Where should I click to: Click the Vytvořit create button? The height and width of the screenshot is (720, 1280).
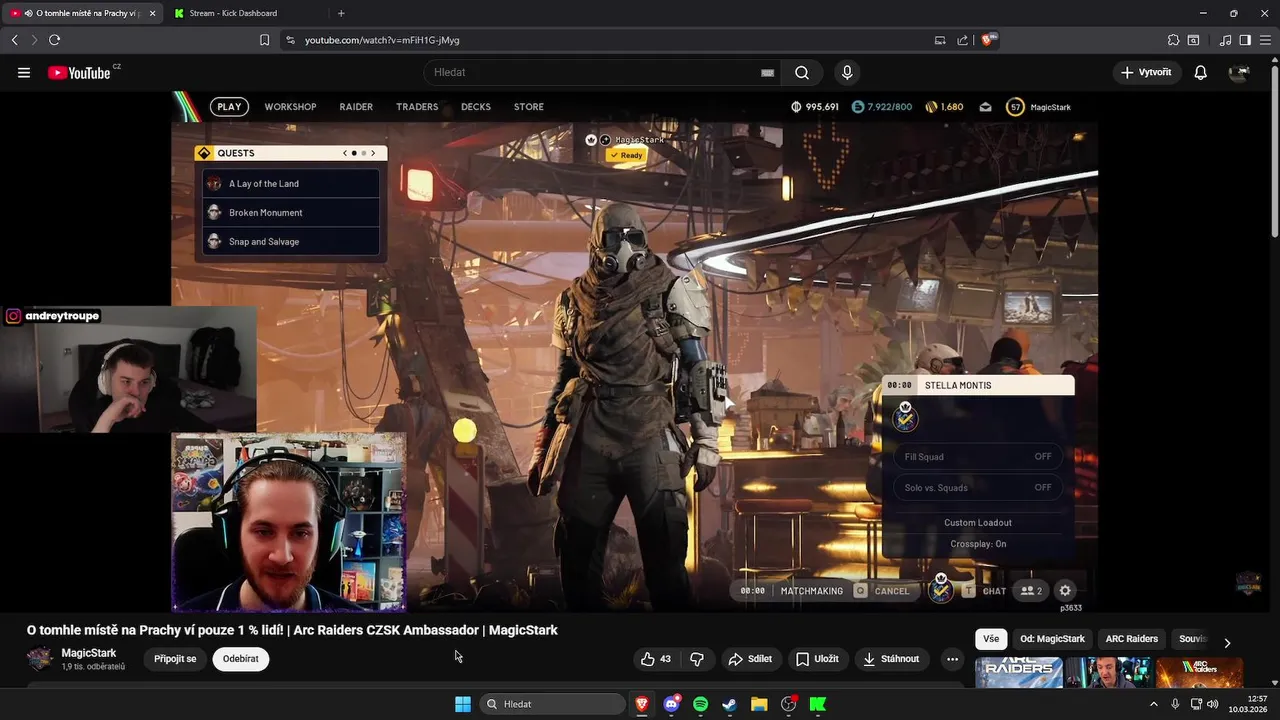point(1147,73)
